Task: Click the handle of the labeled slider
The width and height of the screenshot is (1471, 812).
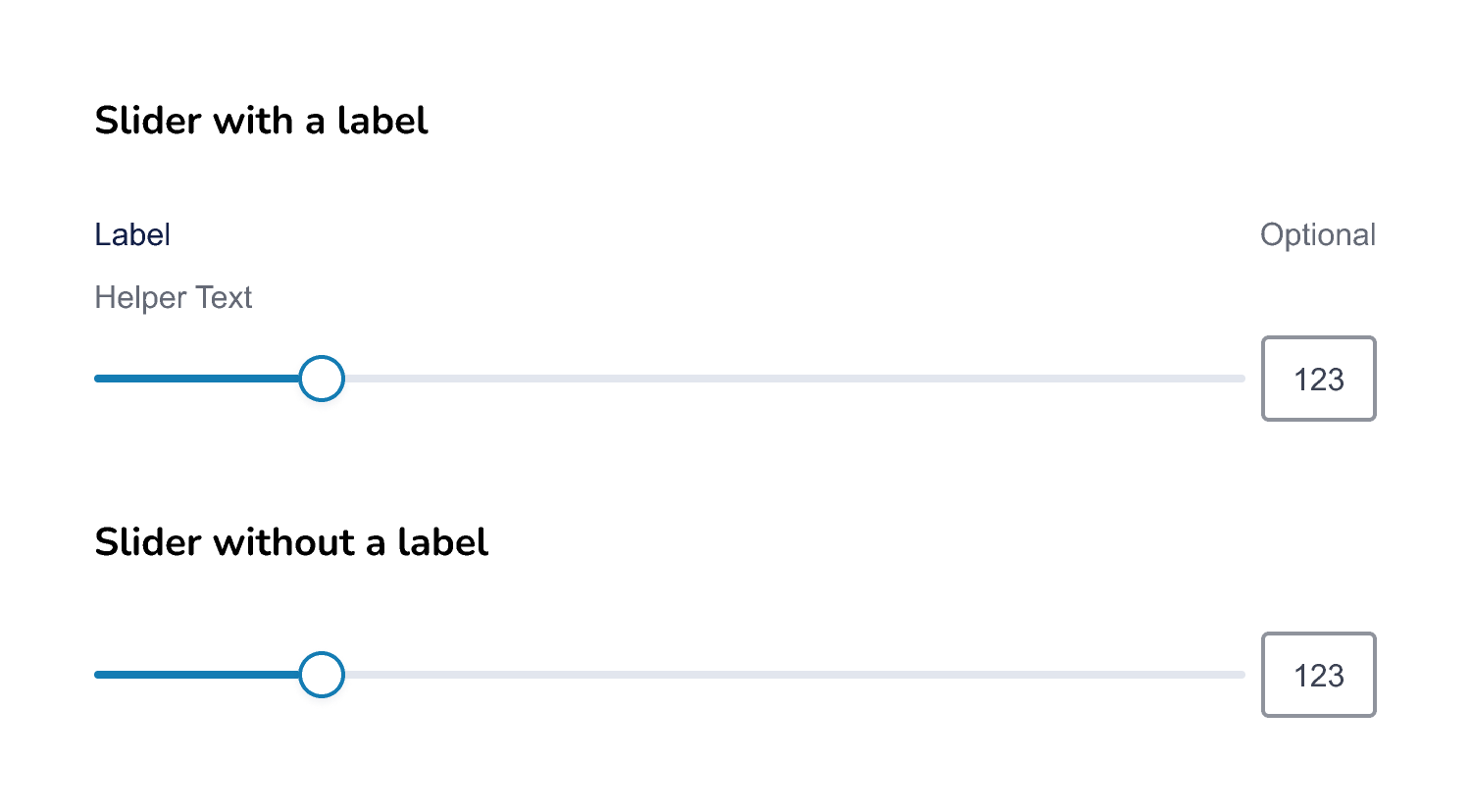Action: pyautogui.click(x=322, y=379)
